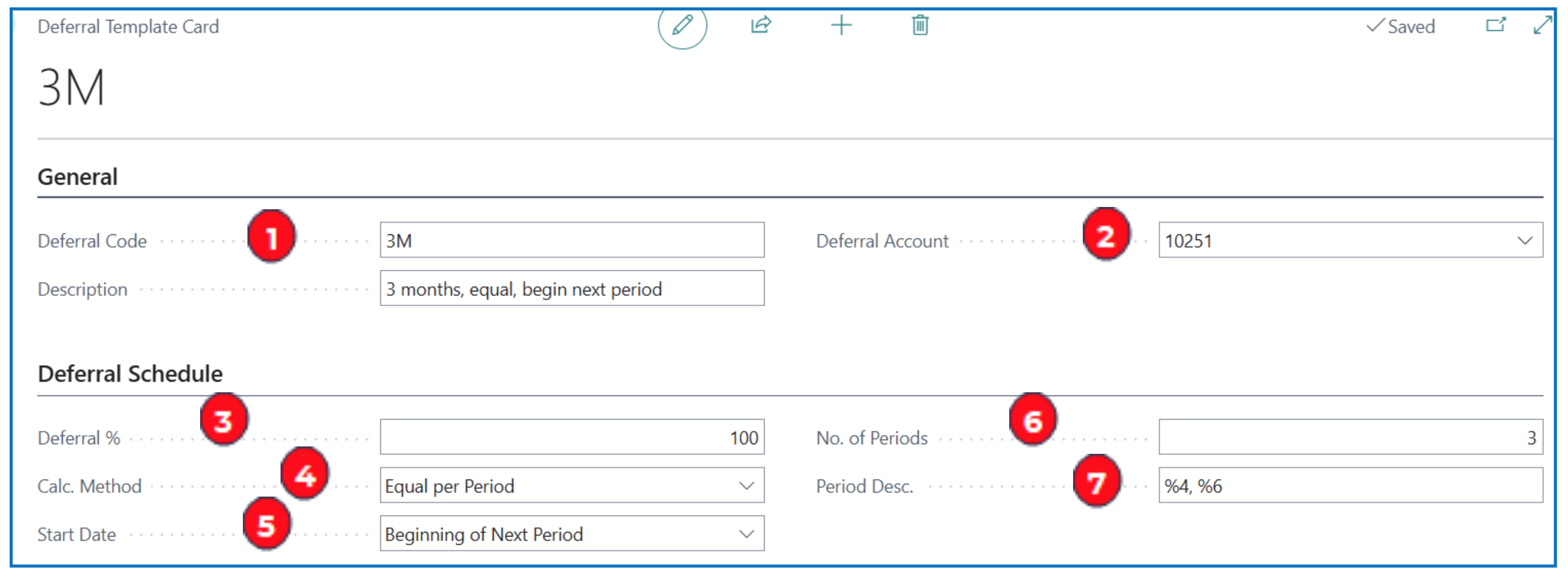Viewport: 1568px width, 577px height.
Task: Click the Period Desc. input field
Action: [1350, 486]
